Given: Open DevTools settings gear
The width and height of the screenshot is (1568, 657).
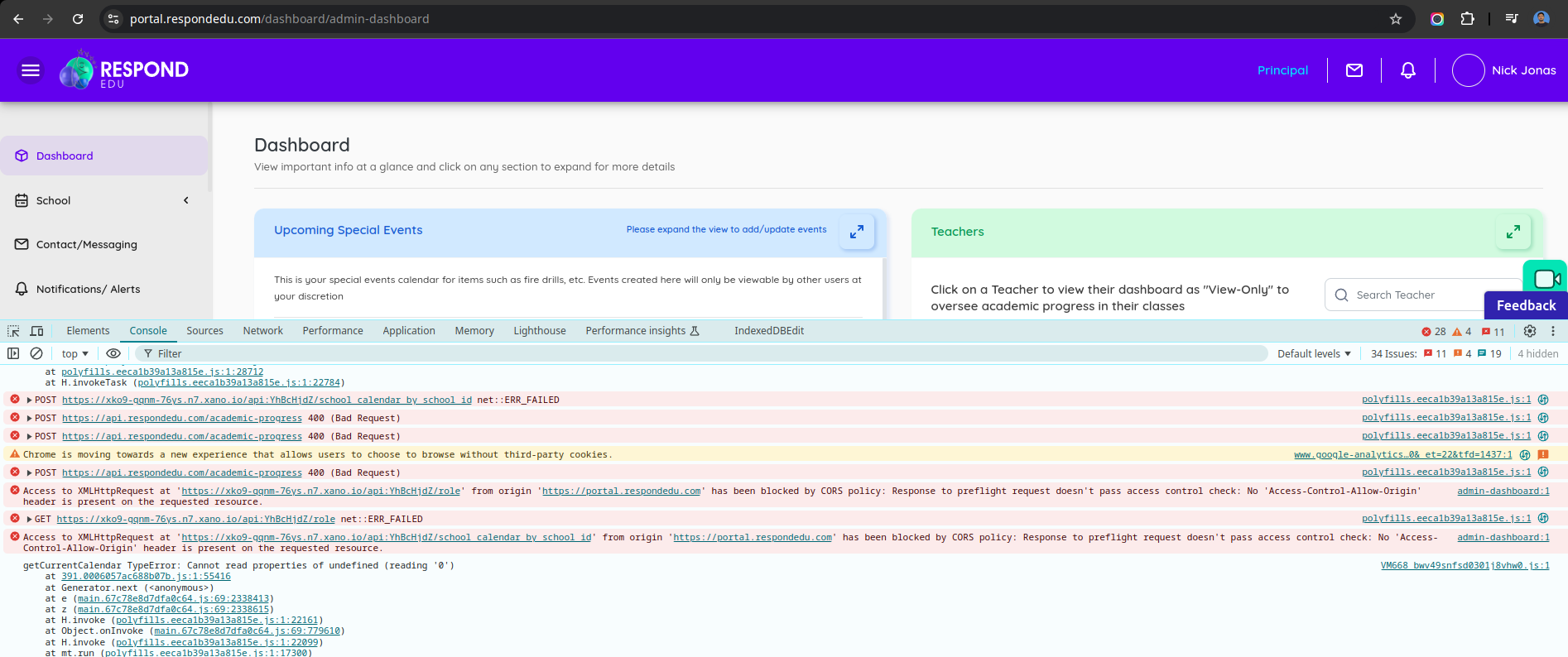Looking at the screenshot, I should point(1530,331).
